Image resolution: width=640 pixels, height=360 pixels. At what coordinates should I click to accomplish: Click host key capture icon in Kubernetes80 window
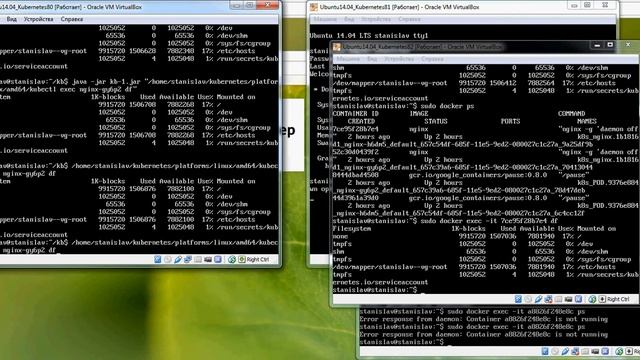242,259
